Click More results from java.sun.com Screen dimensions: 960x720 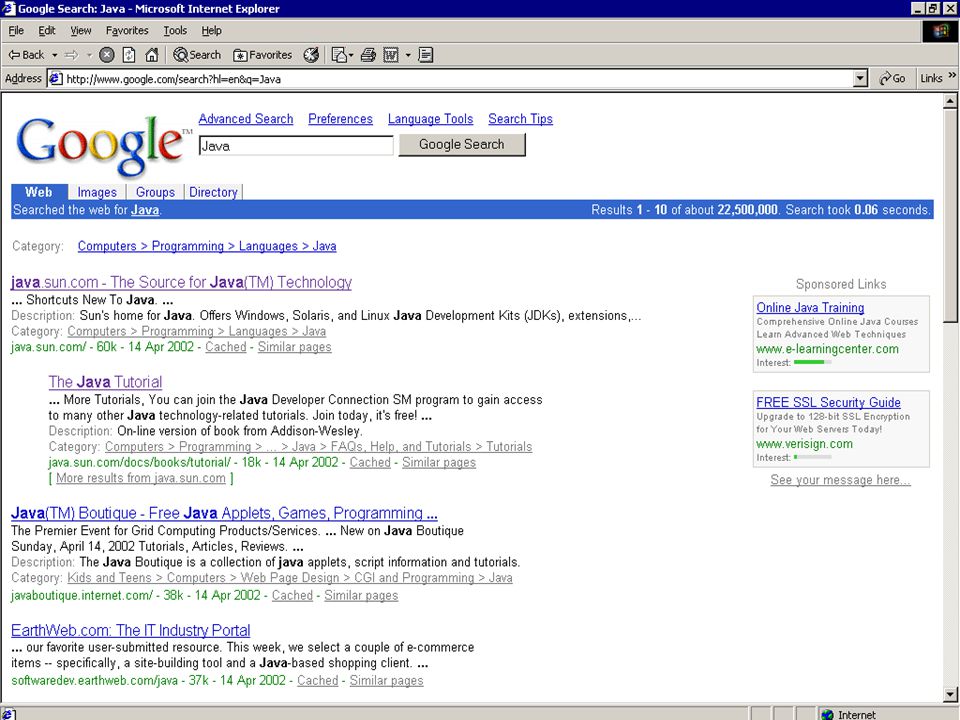coord(141,478)
